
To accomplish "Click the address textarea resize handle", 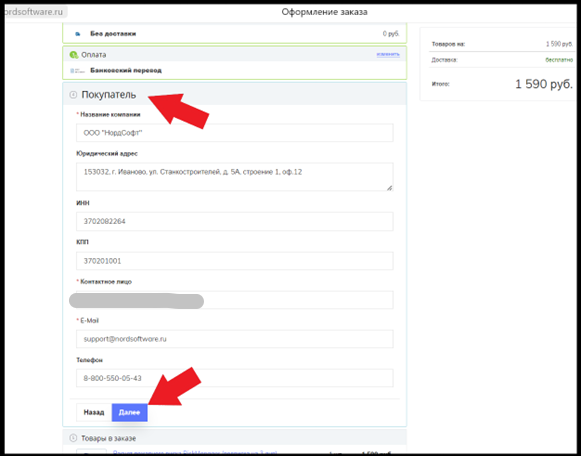I will pyautogui.click(x=389, y=188).
